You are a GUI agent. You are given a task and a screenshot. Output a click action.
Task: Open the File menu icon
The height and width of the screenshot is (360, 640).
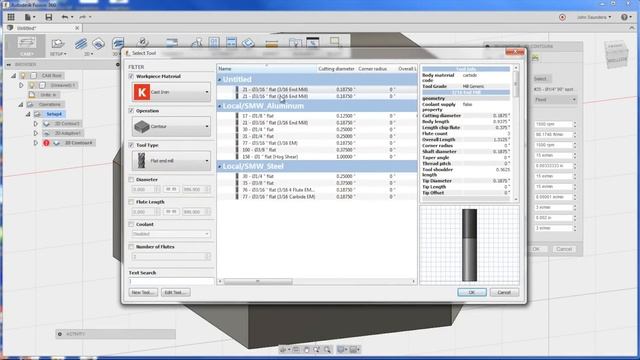(28, 17)
